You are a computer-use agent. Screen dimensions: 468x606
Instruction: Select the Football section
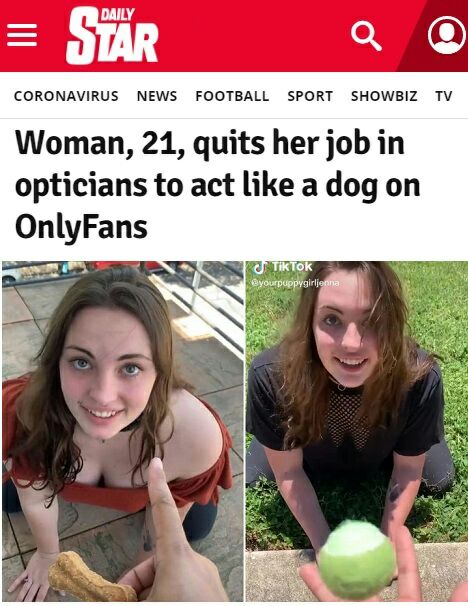point(232,96)
